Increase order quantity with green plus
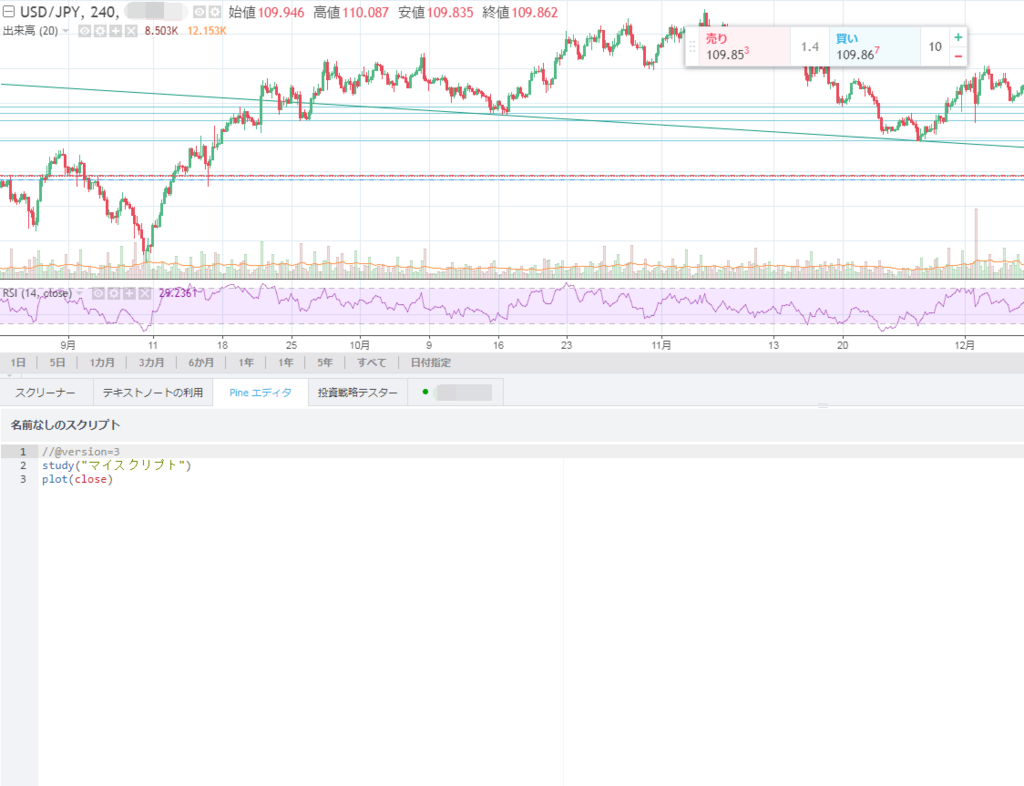1024x786 pixels. 958,37
